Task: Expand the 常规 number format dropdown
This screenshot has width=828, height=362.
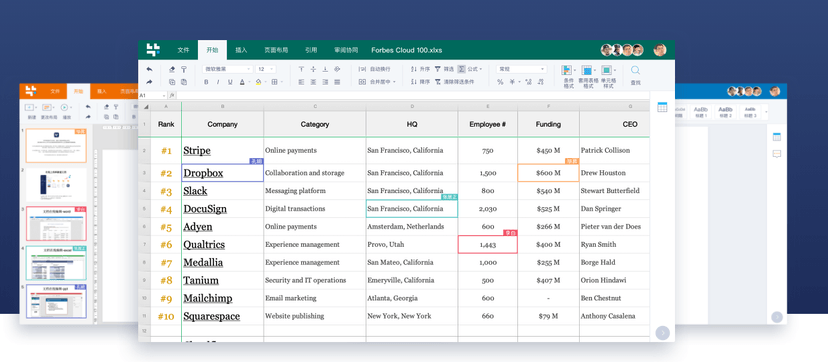Action: 521,69
